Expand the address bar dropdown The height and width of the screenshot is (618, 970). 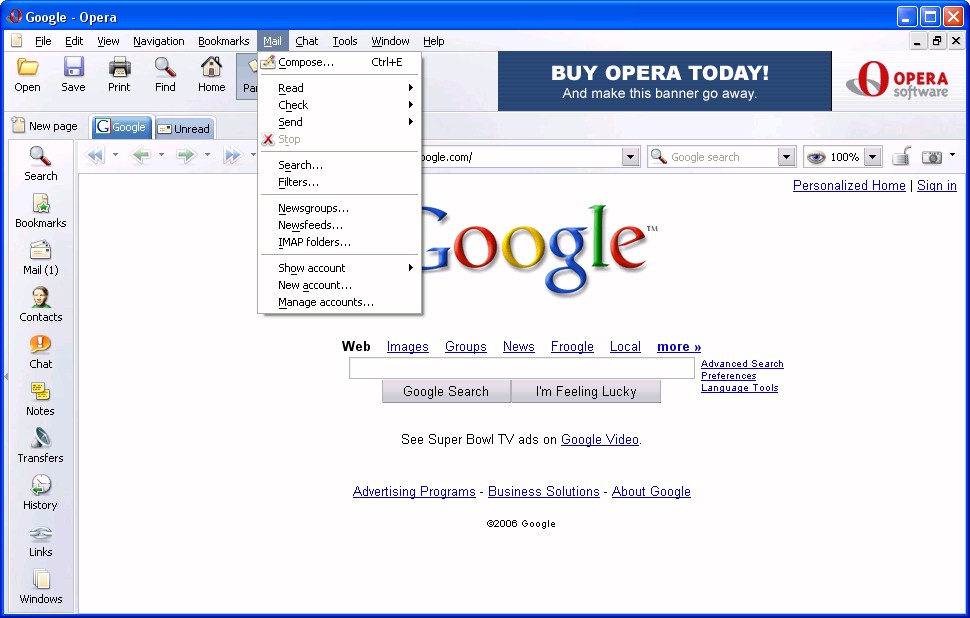(x=630, y=157)
